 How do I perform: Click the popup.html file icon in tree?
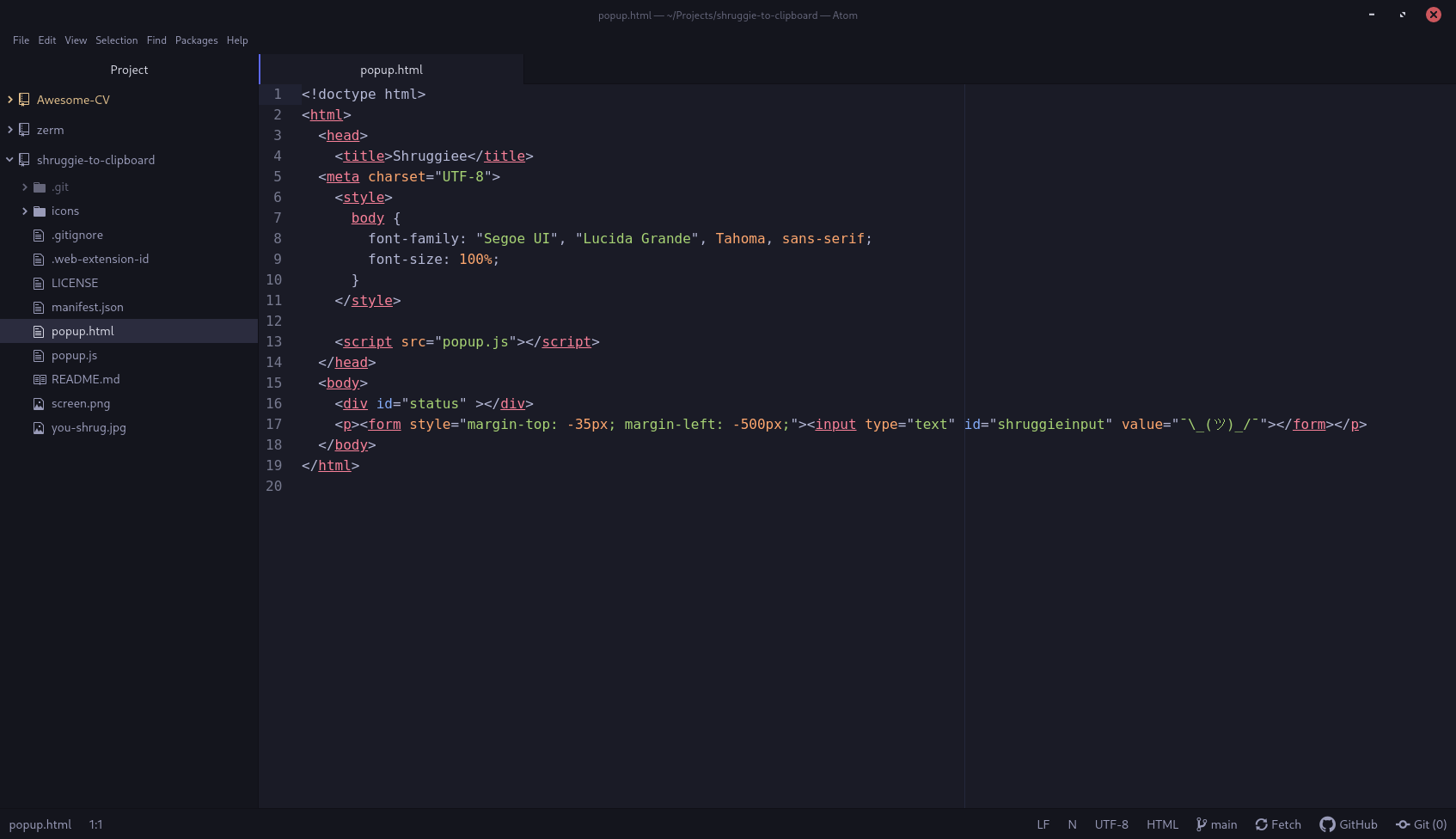coord(39,331)
